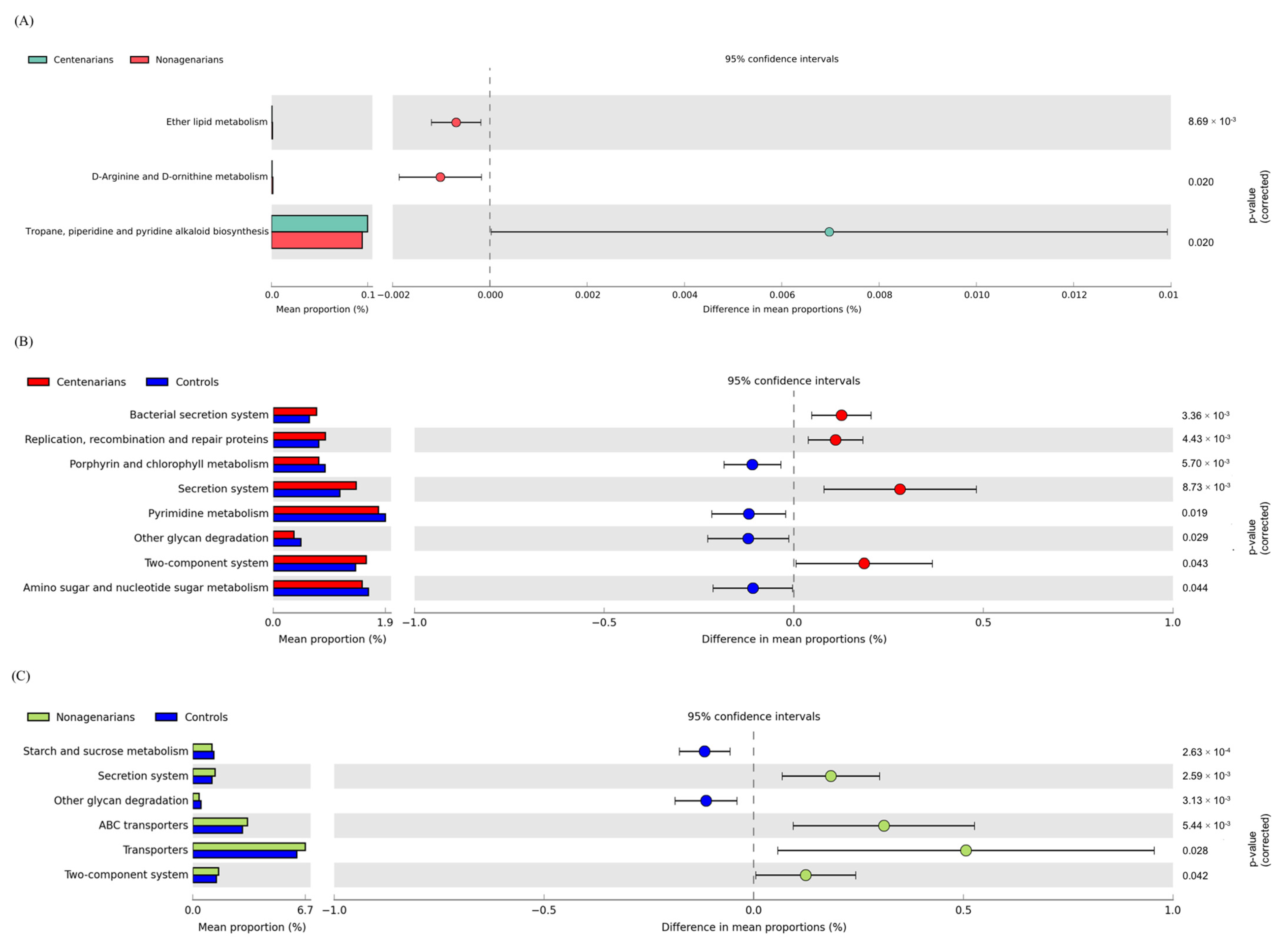Click the teal Tropane mean proportion bar
This screenshot has width=1288, height=946.
(320, 224)
